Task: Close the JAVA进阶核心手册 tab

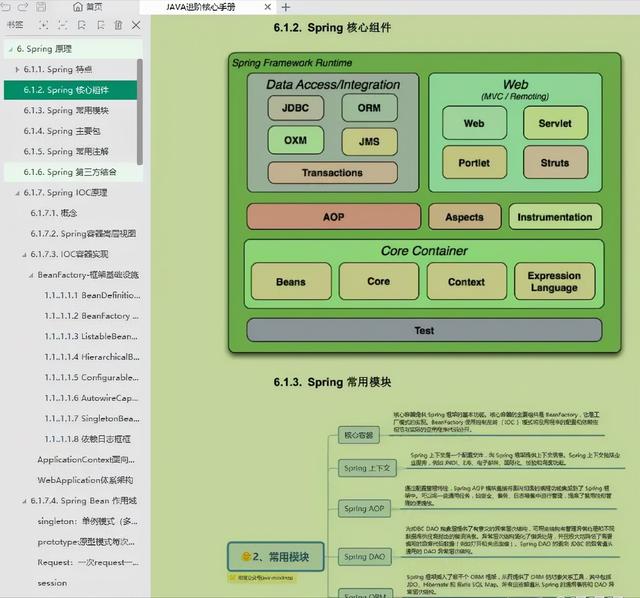Action: (x=268, y=7)
